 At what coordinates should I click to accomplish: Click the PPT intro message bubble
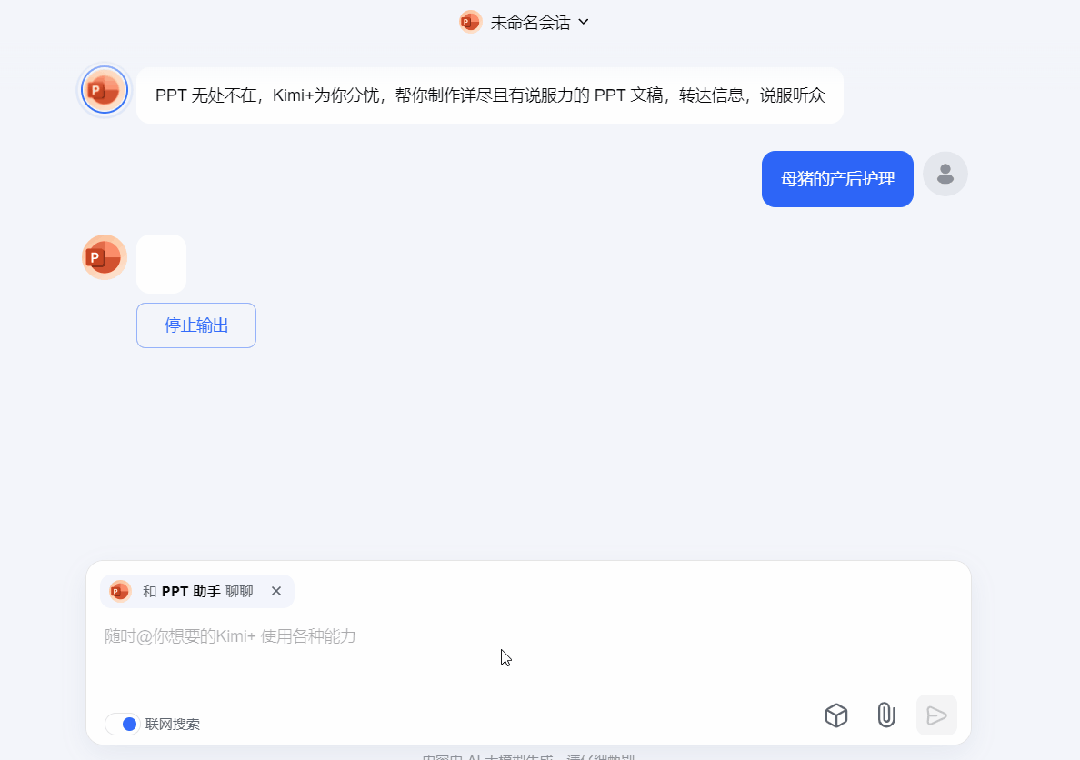click(x=490, y=96)
